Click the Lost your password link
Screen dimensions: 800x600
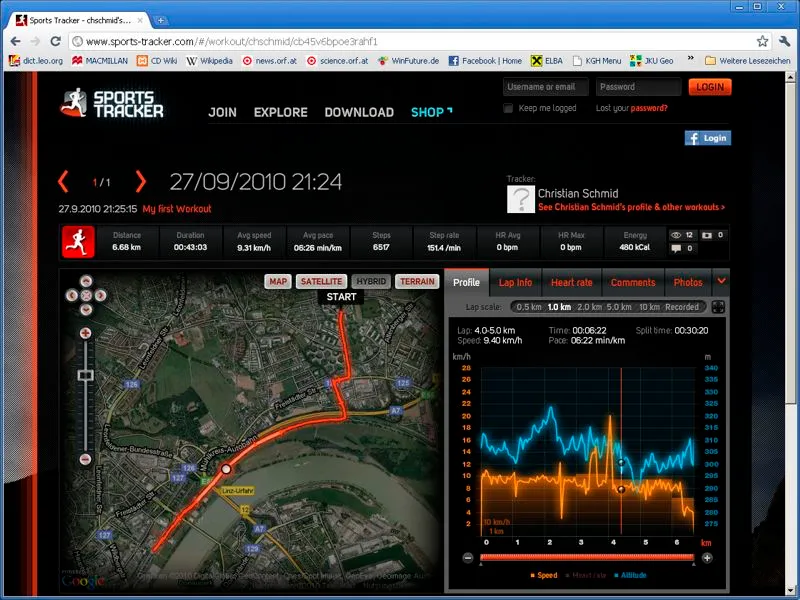coord(632,108)
